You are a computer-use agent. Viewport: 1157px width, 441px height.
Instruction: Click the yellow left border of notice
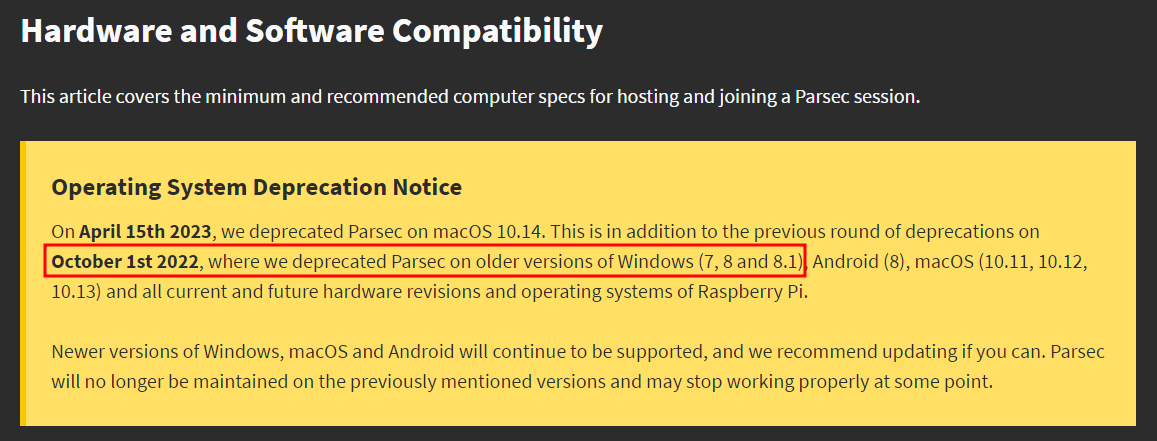pos(23,283)
